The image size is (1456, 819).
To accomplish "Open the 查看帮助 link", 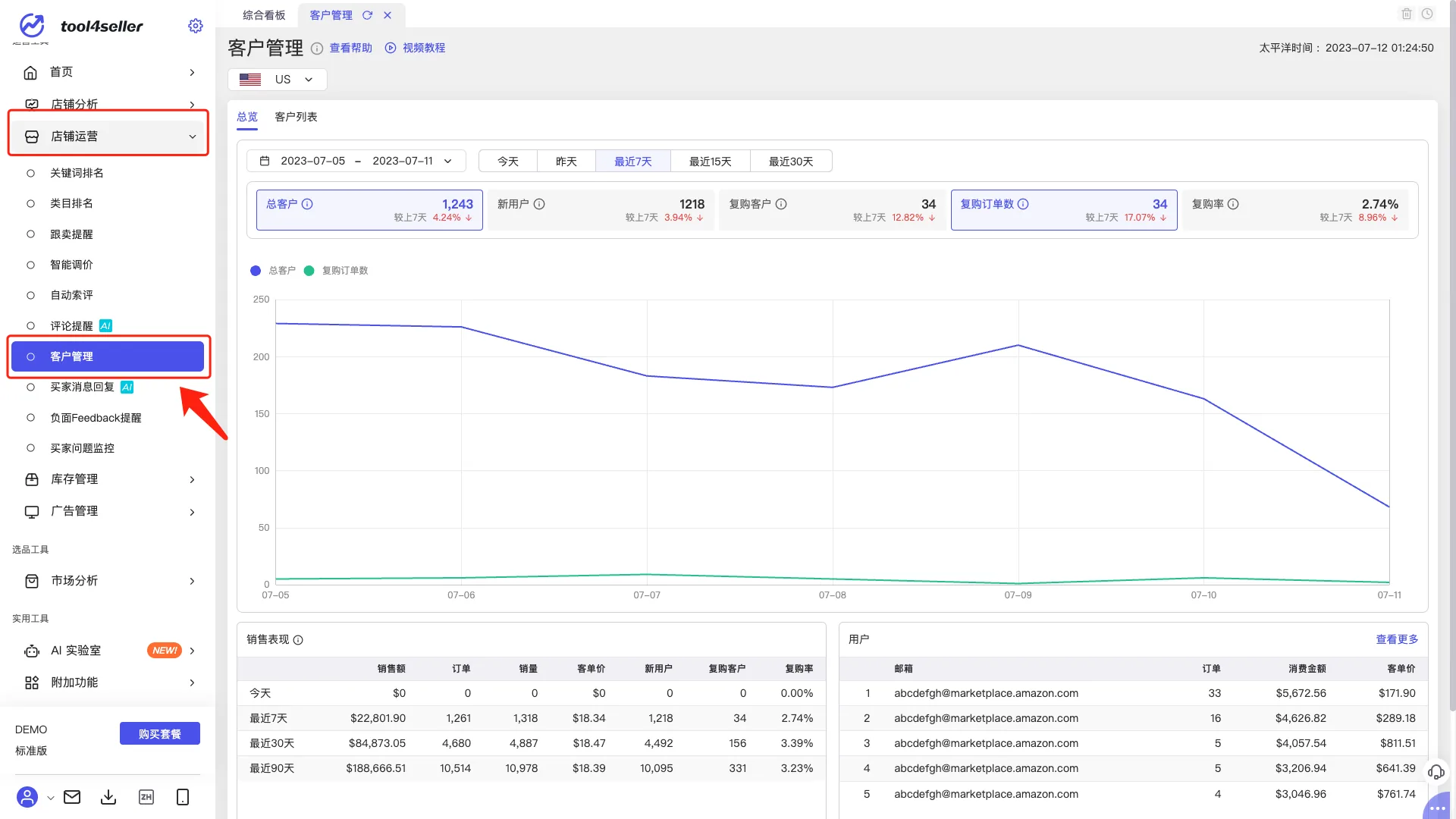I will tap(350, 48).
